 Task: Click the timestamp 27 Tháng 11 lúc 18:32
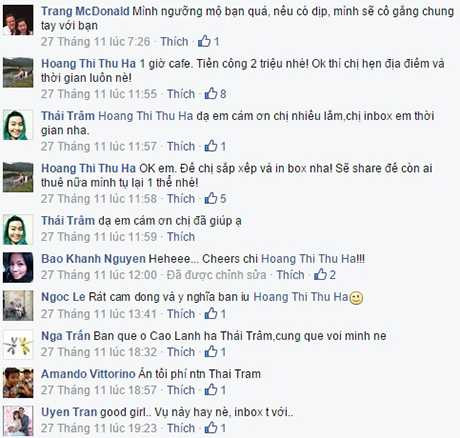99,352
